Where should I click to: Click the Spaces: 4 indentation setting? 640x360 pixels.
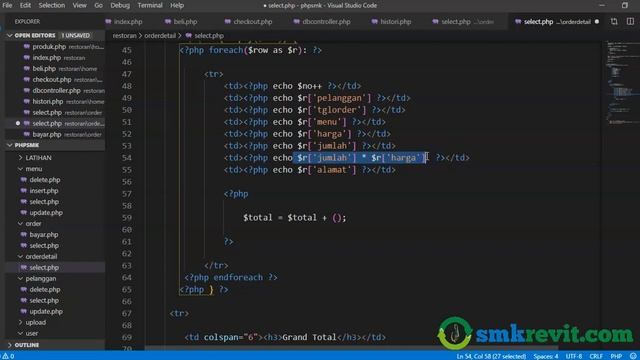[x=545, y=356]
